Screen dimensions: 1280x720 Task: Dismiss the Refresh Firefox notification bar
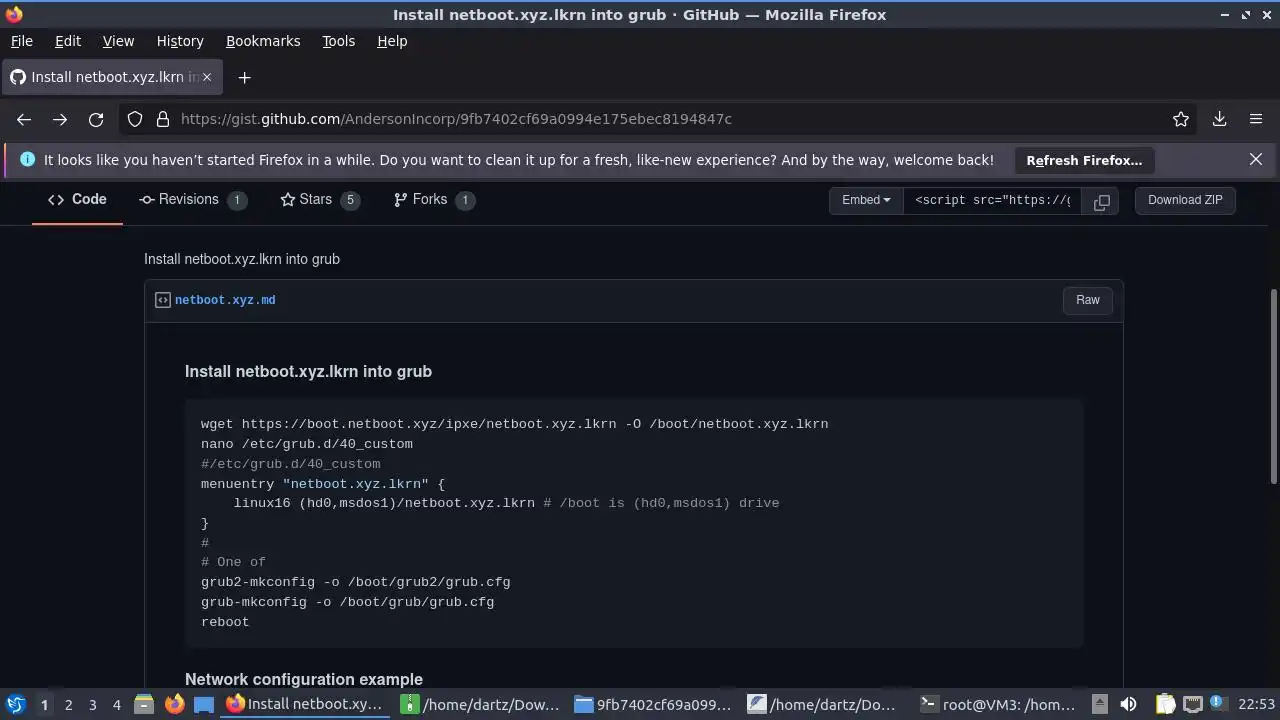(1256, 160)
